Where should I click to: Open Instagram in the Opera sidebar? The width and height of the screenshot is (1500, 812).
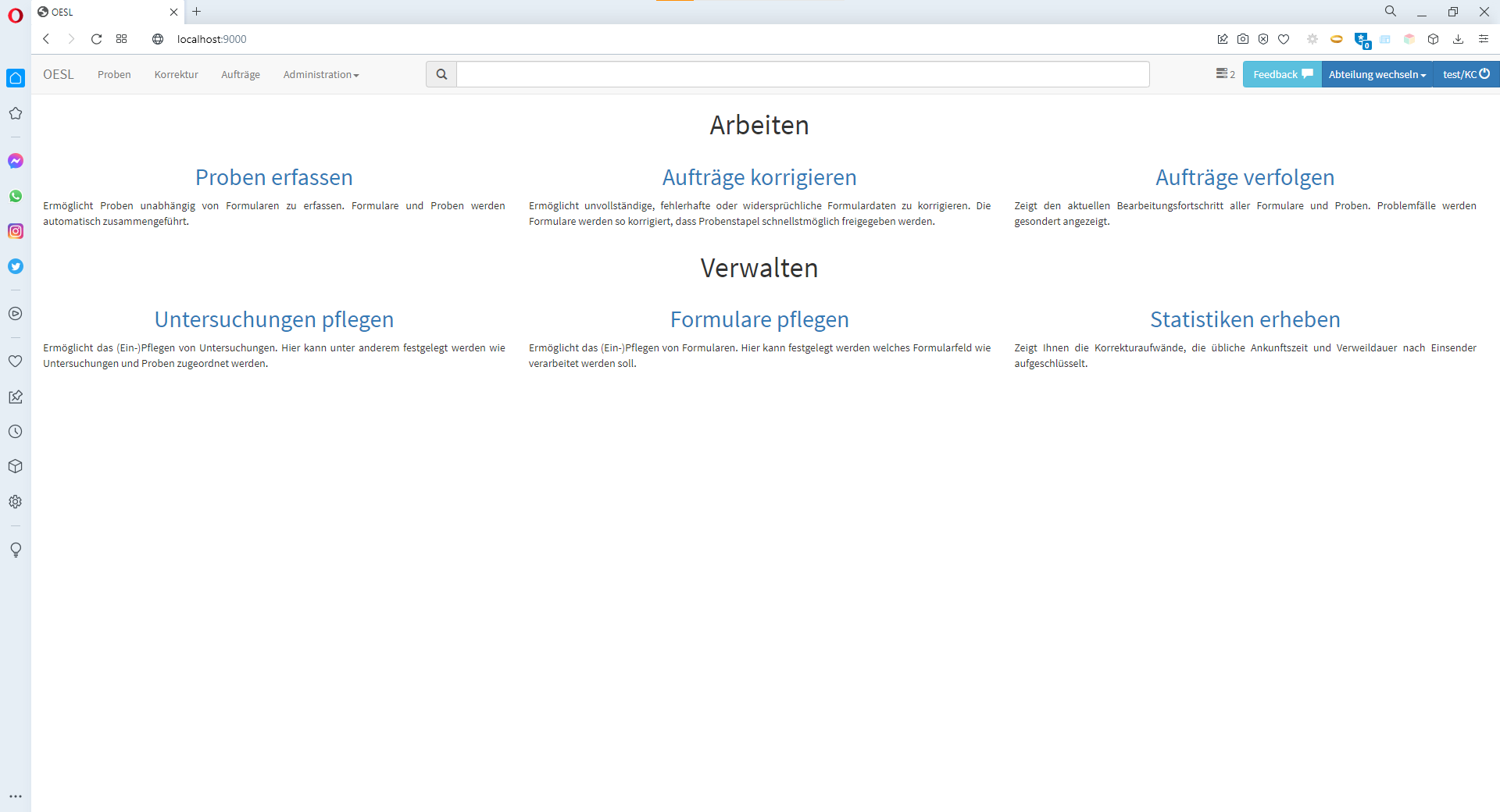[x=16, y=231]
